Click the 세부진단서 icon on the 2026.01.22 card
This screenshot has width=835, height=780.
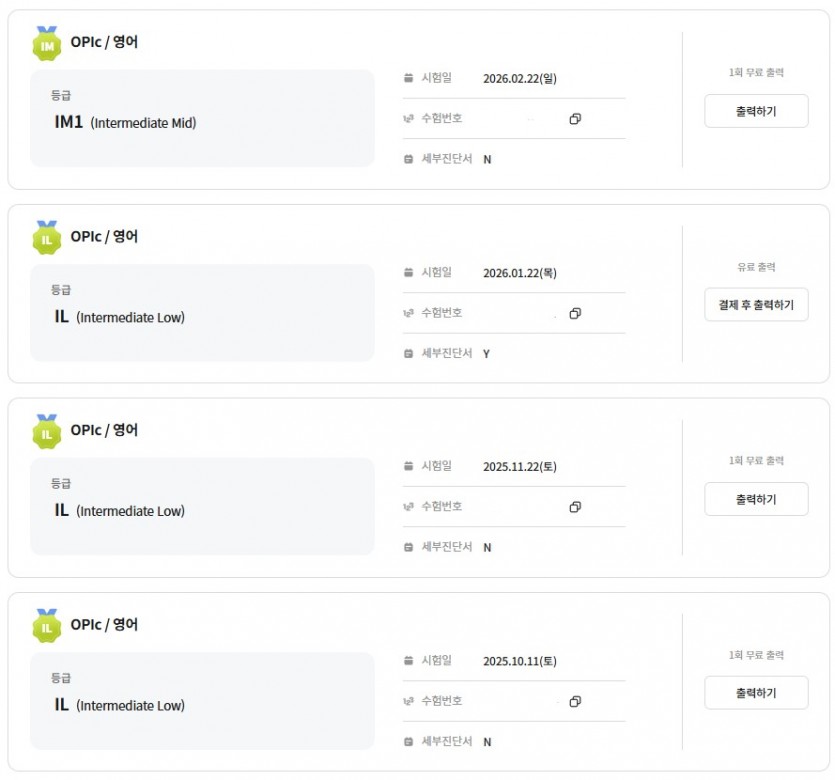[x=408, y=353]
